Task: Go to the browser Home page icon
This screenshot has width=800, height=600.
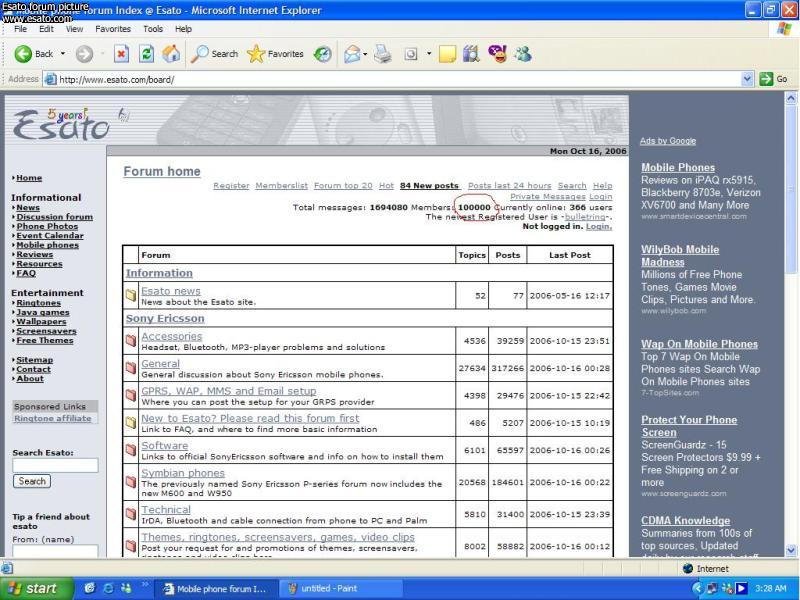Action: 171,54
